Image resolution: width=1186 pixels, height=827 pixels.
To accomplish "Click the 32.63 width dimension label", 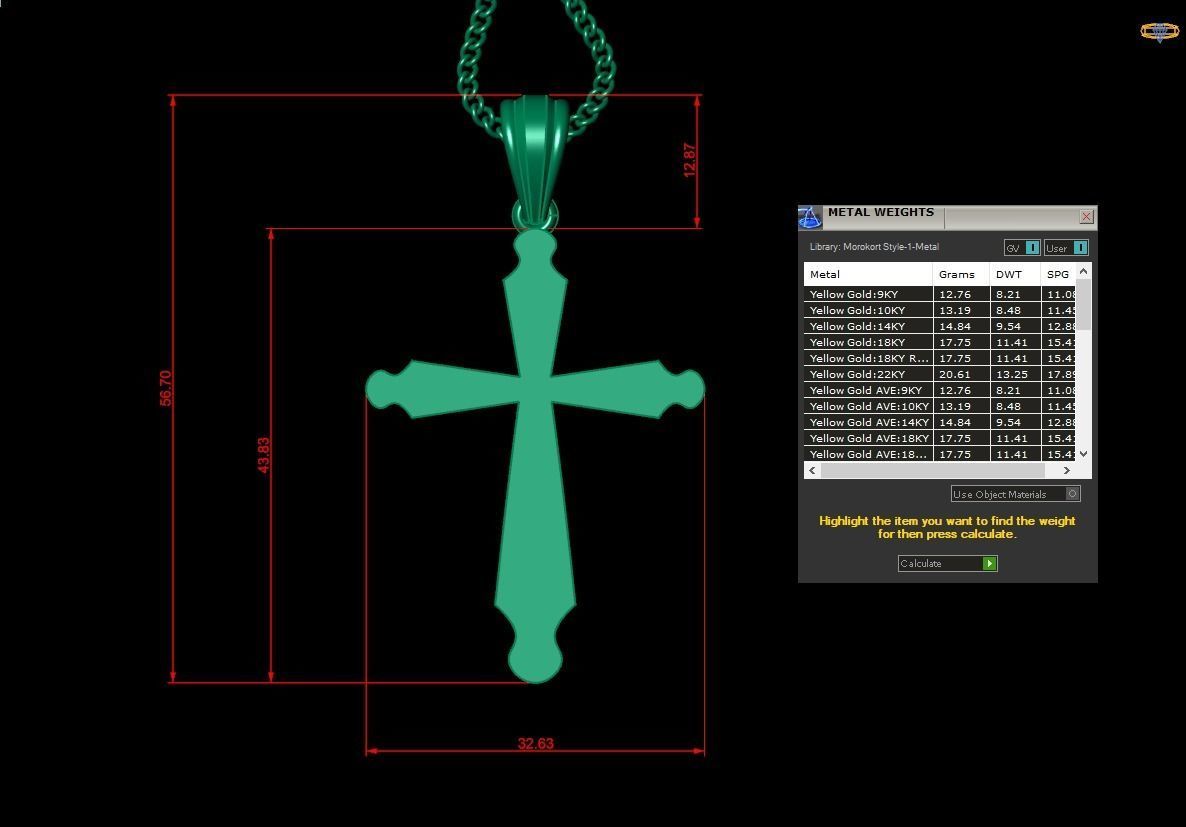I will point(536,743).
